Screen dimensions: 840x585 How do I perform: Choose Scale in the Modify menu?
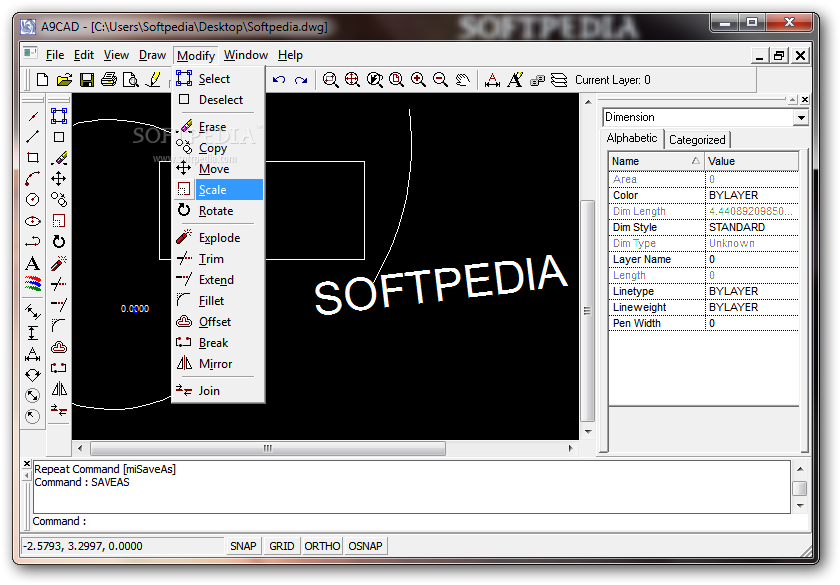(219, 190)
